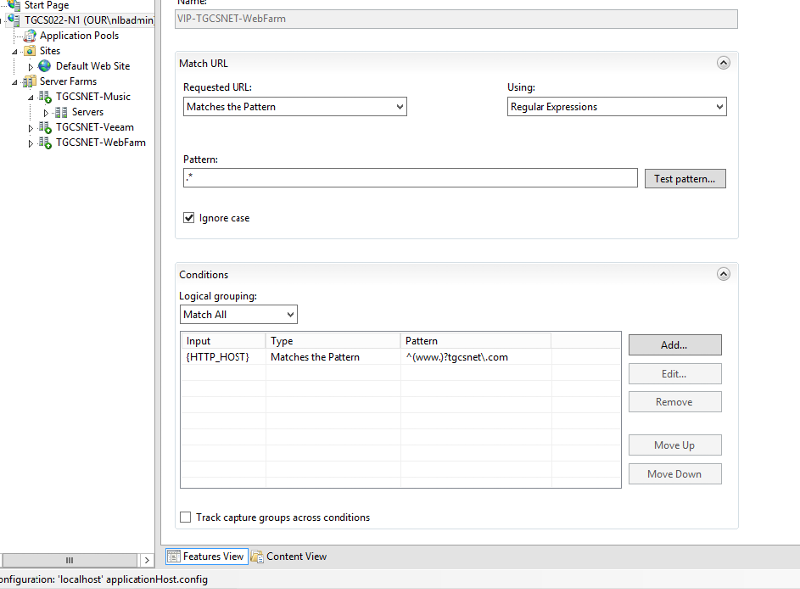Click the Edit condition button
The image size is (800, 589).
(675, 374)
